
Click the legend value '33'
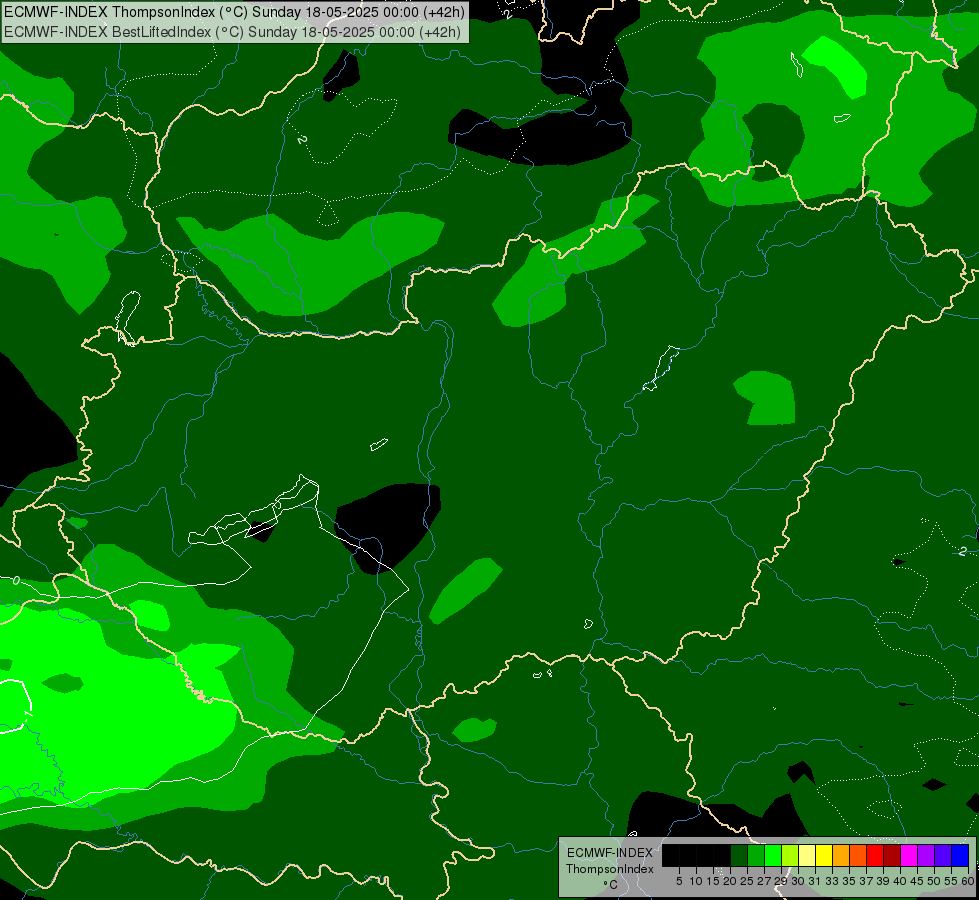tap(832, 881)
